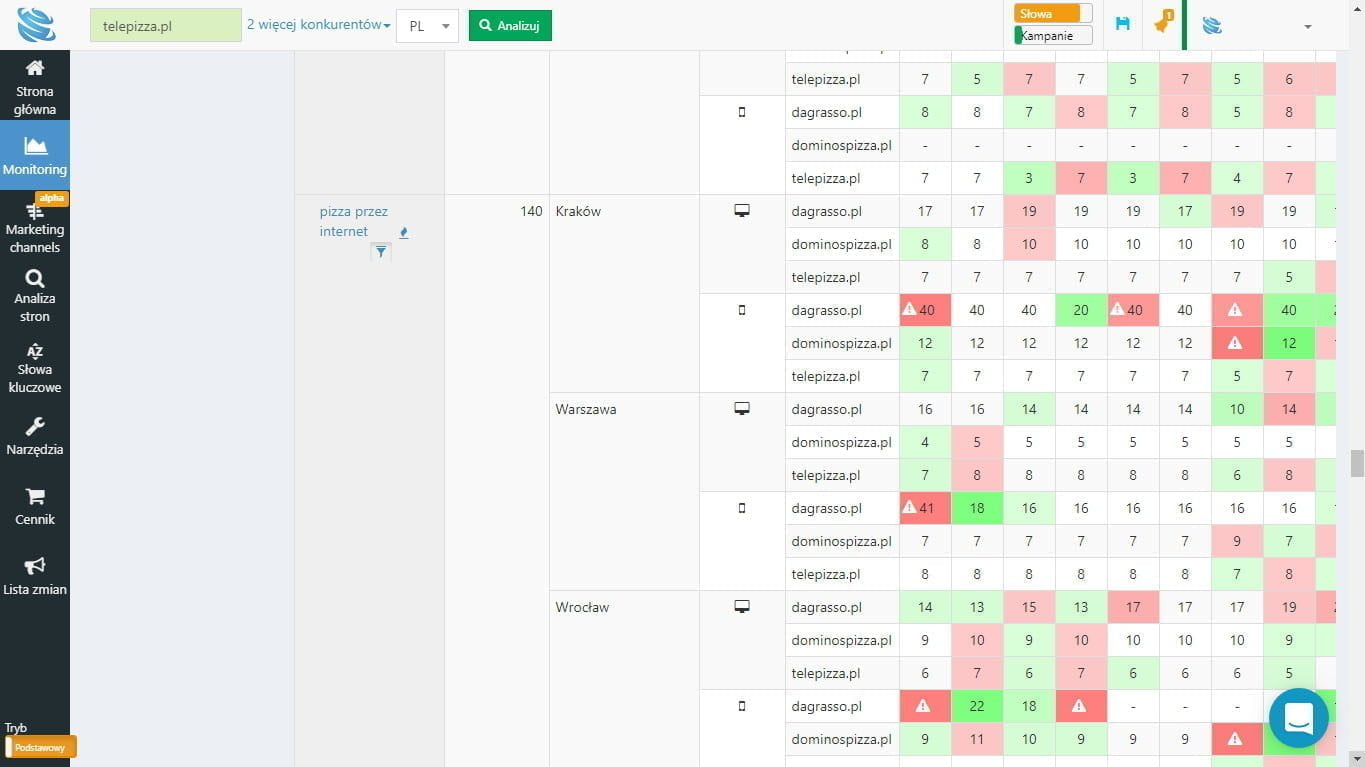The height and width of the screenshot is (767, 1365).
Task: Click the green Analizuj button
Action: [x=510, y=26]
